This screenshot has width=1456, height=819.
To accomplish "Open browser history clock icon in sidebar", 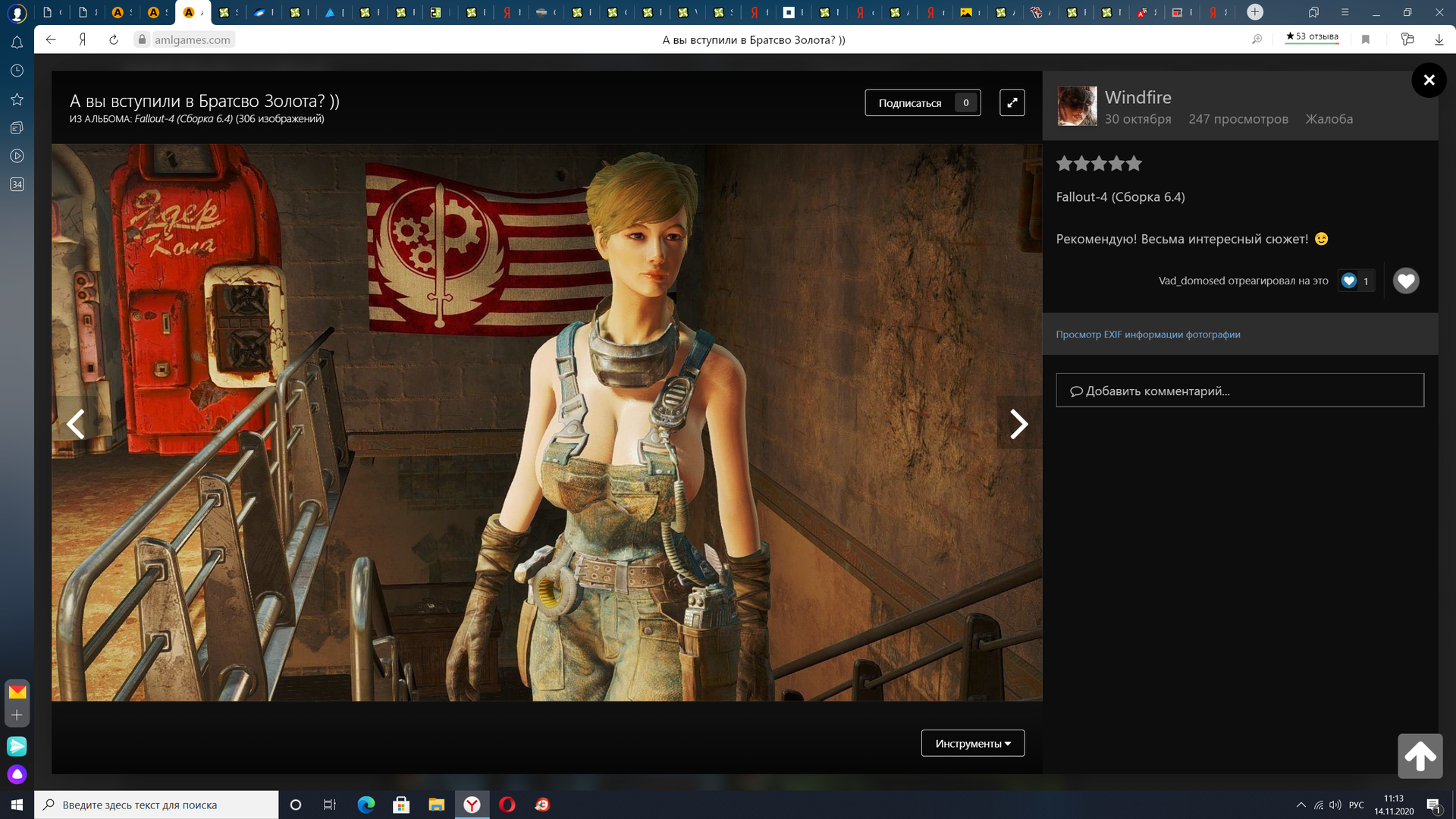I will tap(17, 71).
